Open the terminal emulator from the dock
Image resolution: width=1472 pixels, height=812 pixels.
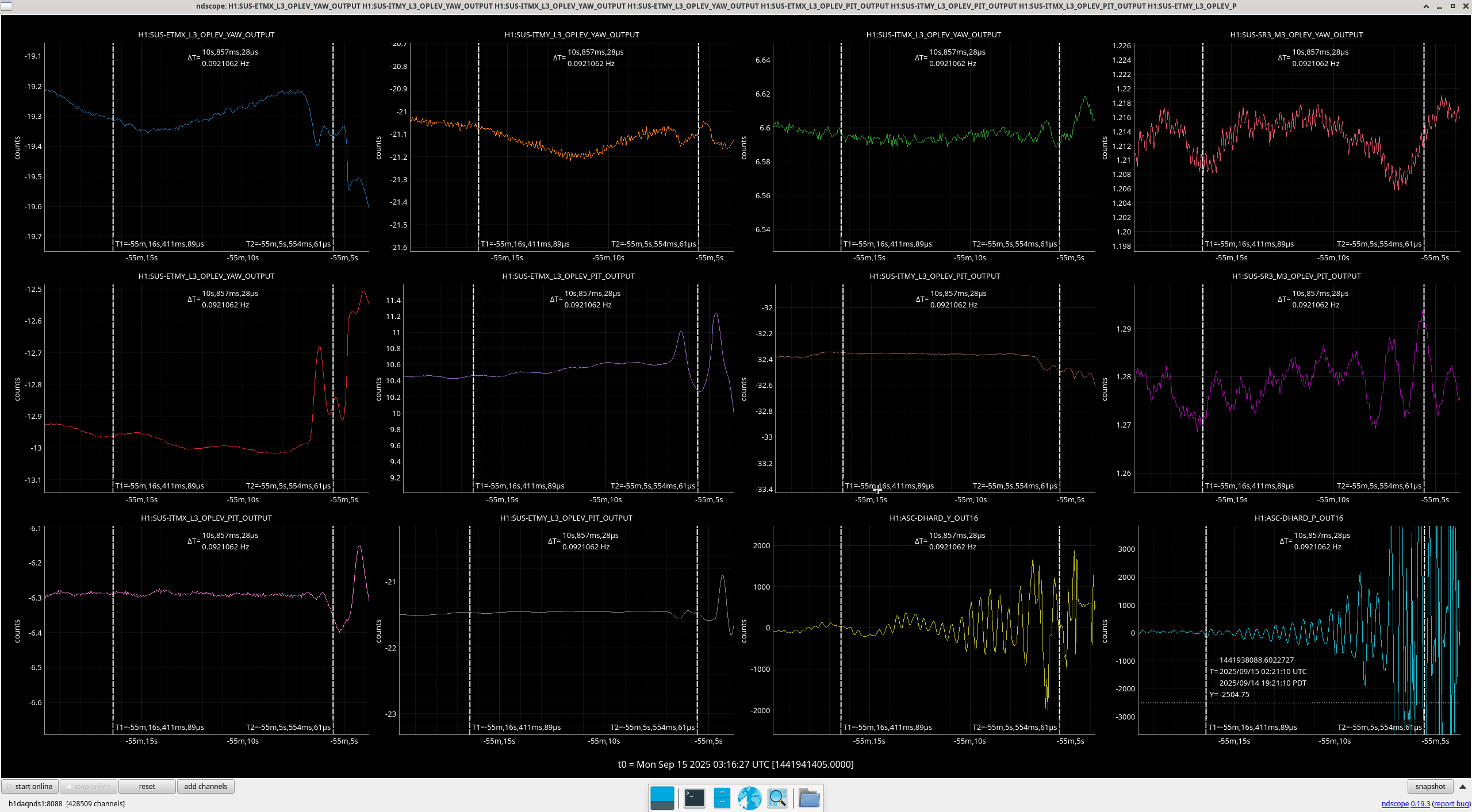pos(694,798)
